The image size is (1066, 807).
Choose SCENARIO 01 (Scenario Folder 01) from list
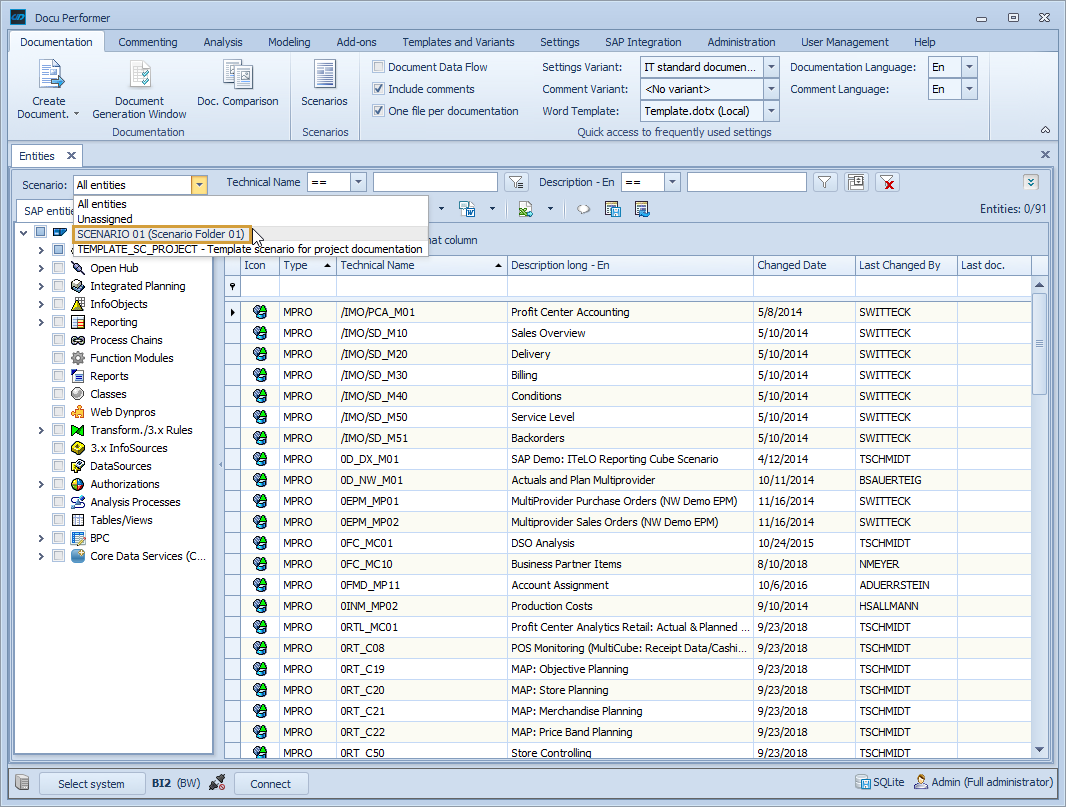coord(161,234)
